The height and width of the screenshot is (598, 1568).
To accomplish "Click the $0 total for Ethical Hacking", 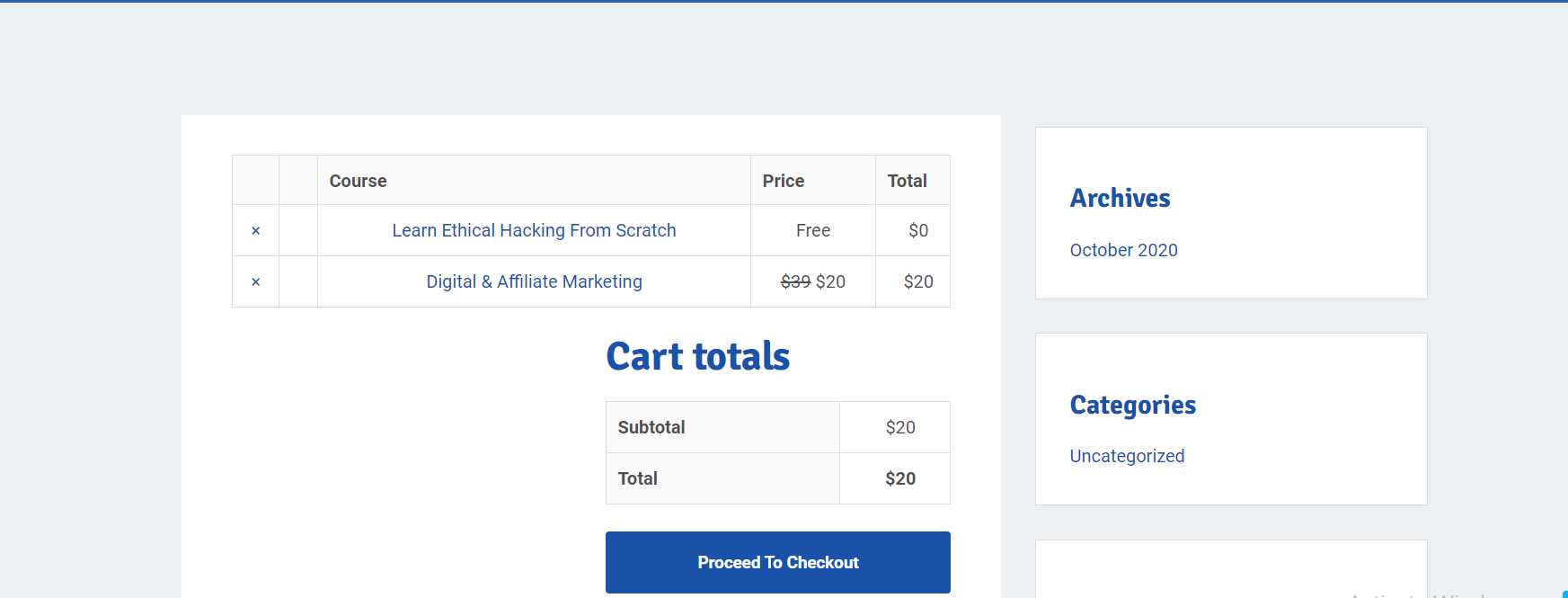I will pyautogui.click(x=918, y=230).
